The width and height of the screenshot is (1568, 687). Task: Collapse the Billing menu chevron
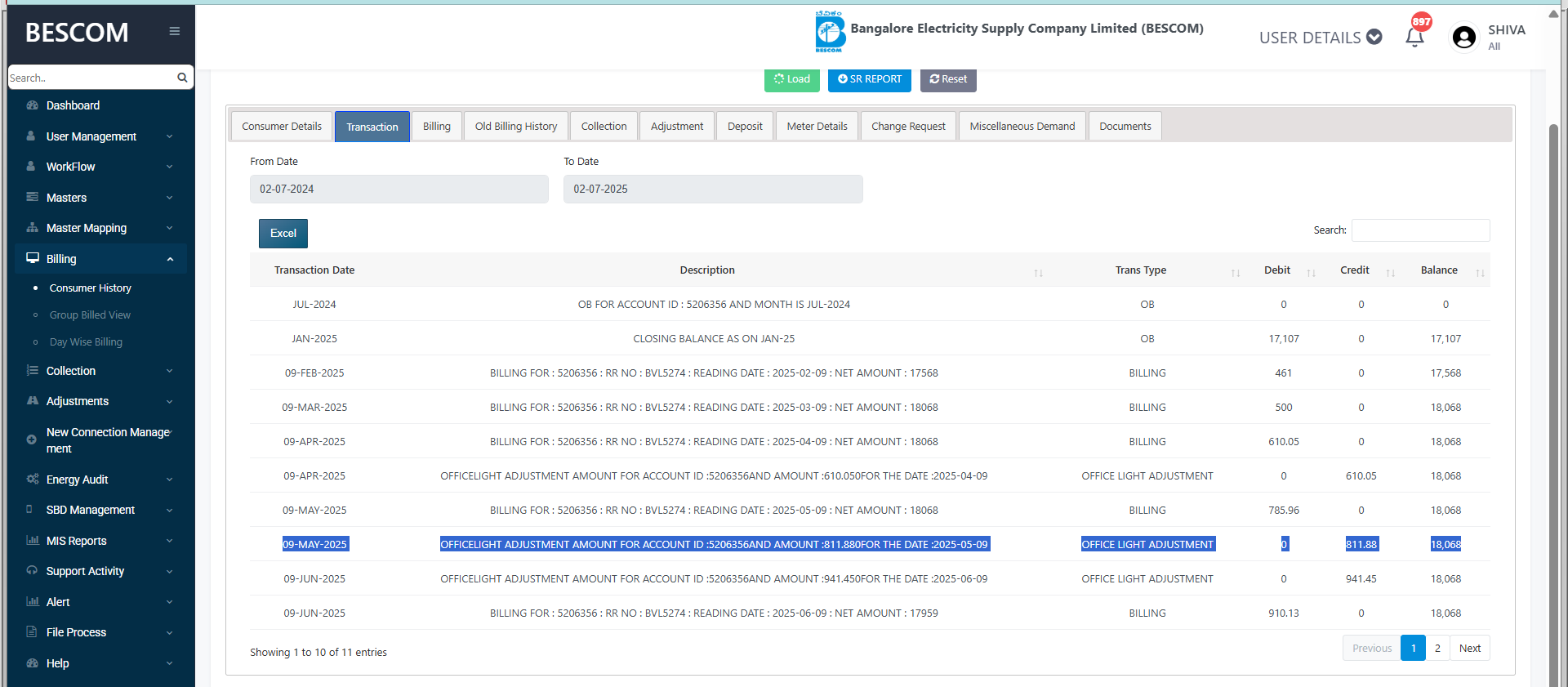point(170,259)
